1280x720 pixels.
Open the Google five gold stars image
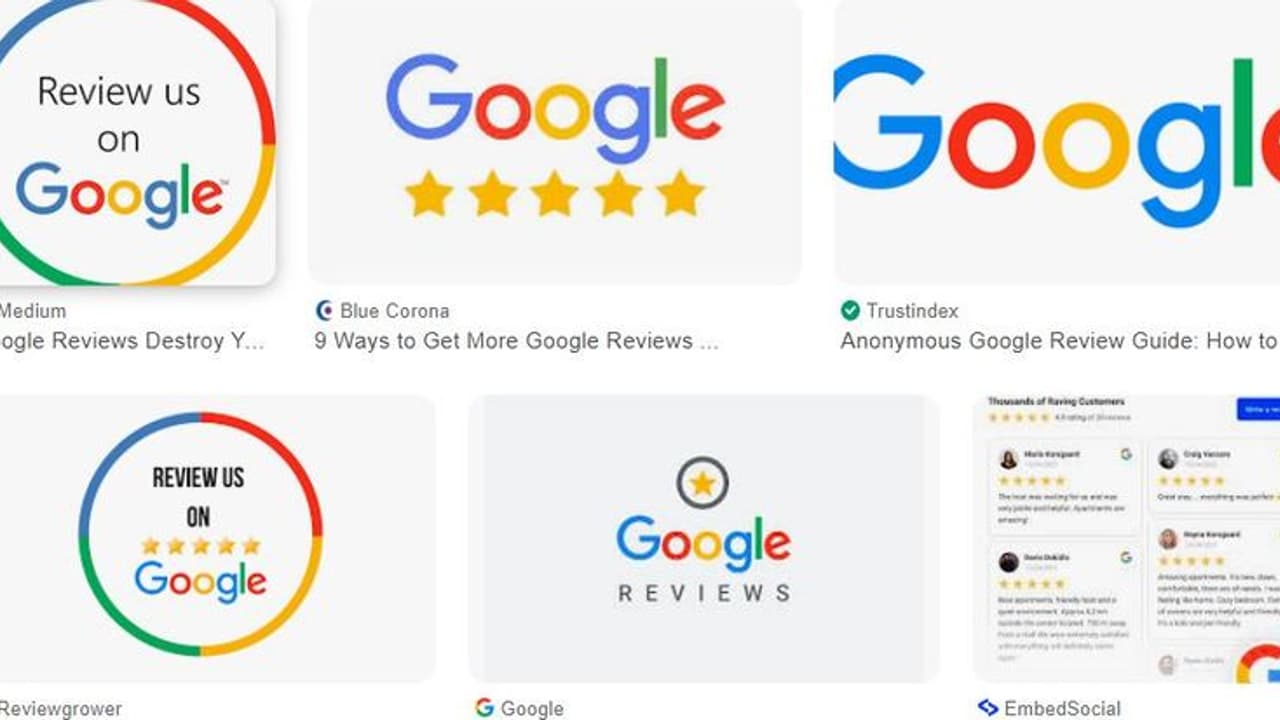pyautogui.click(x=555, y=143)
